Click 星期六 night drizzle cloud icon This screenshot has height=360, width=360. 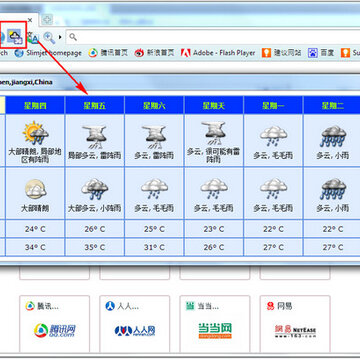tap(154, 189)
